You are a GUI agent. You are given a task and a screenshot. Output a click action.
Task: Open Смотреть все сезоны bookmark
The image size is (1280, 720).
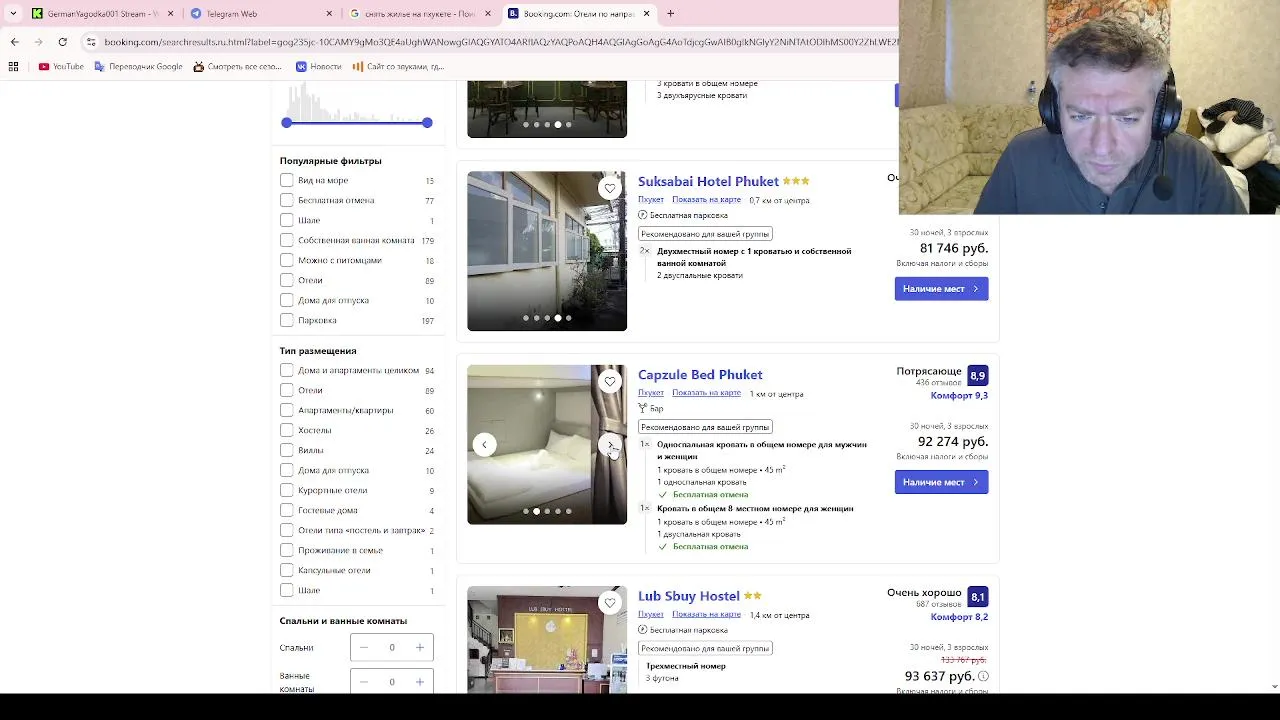(x=238, y=67)
